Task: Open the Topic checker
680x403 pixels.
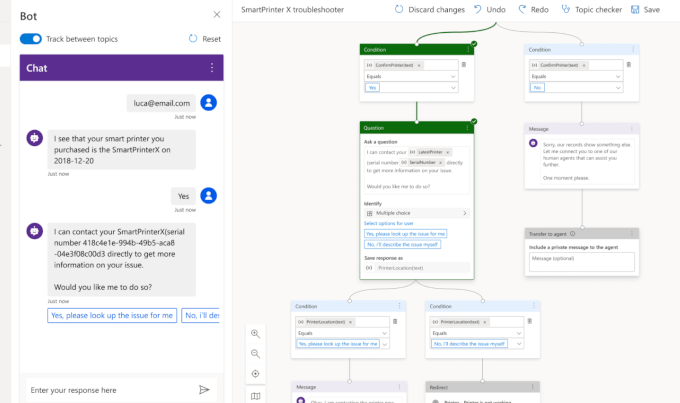Action: tap(592, 10)
